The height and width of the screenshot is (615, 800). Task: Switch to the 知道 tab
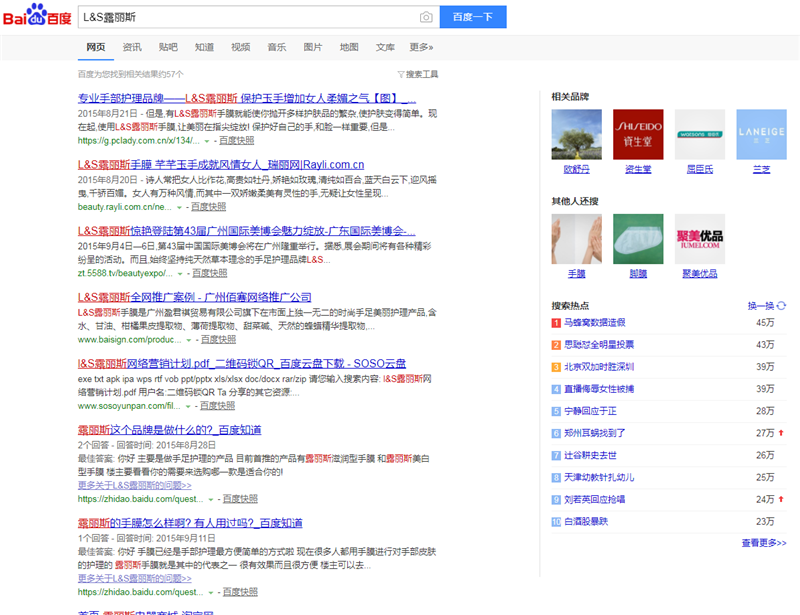[205, 47]
